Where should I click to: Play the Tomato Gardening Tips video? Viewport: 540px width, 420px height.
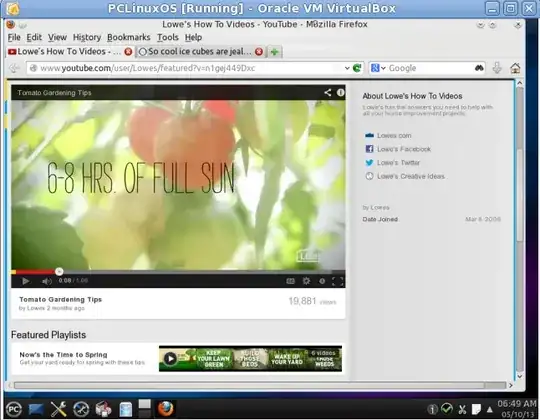tap(25, 281)
